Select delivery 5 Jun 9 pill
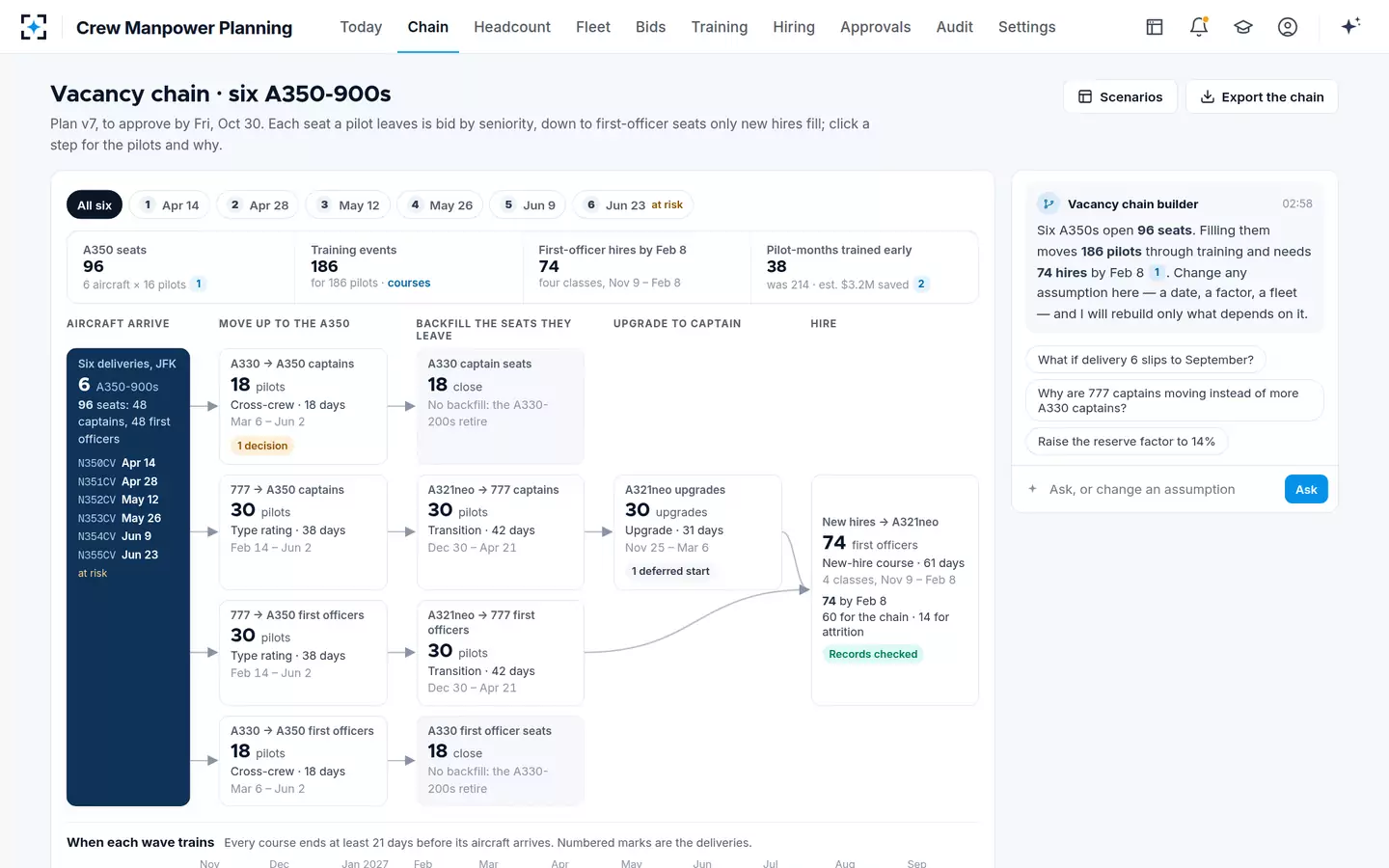The height and width of the screenshot is (868, 1389). coord(529,204)
